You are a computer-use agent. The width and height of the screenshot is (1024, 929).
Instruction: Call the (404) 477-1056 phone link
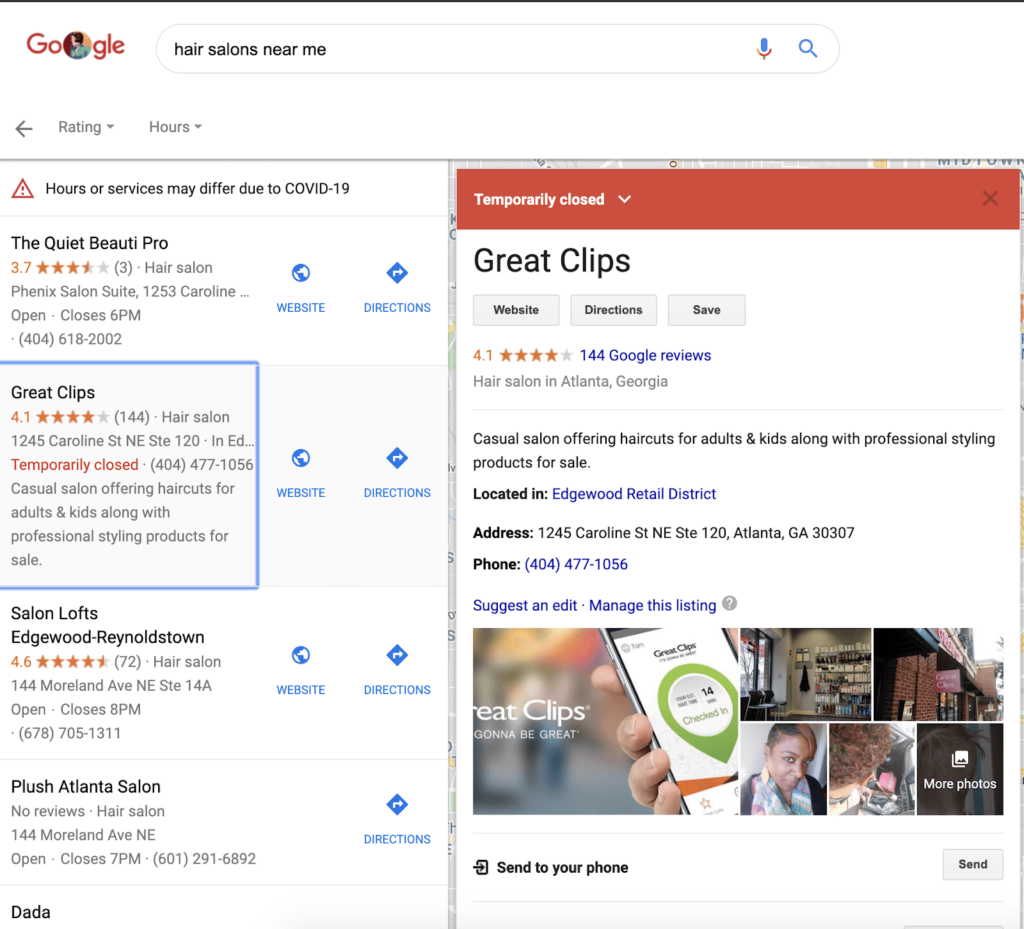[x=576, y=564]
